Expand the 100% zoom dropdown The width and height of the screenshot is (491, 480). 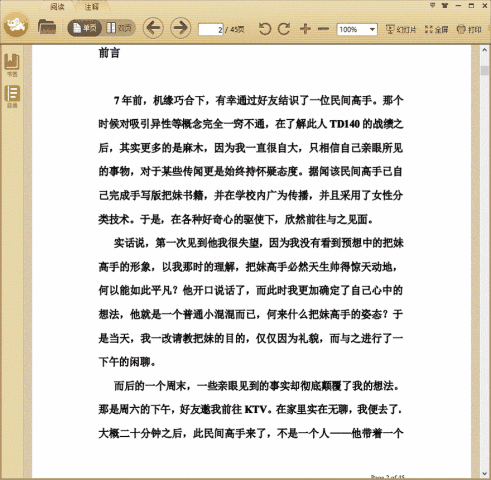pos(372,29)
